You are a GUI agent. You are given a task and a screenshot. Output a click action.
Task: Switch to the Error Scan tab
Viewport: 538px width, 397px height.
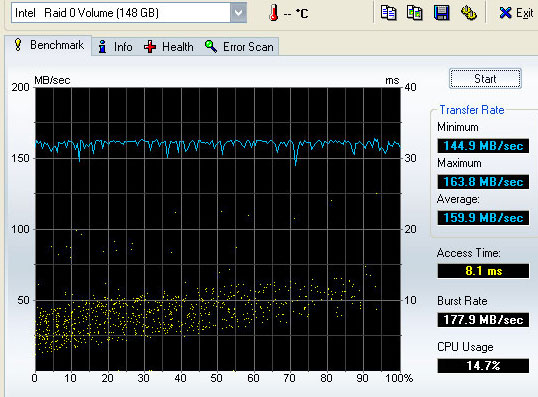239,47
